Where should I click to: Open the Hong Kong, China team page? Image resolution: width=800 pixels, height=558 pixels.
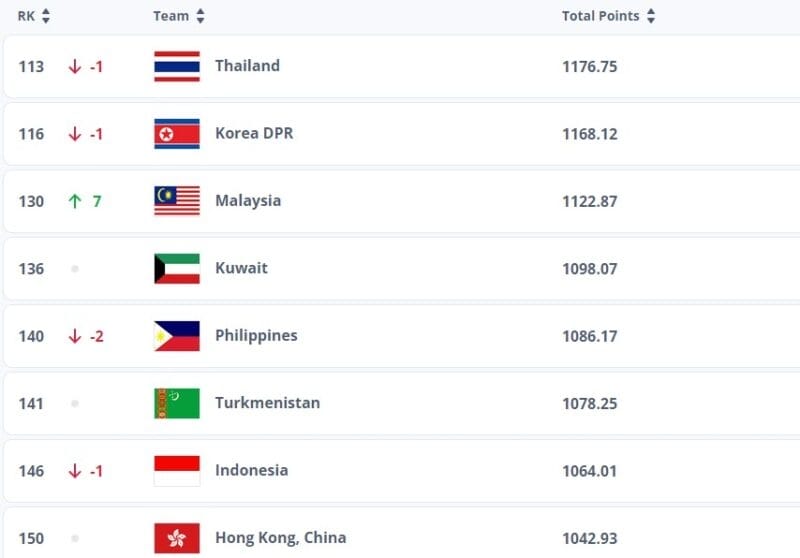click(280, 538)
